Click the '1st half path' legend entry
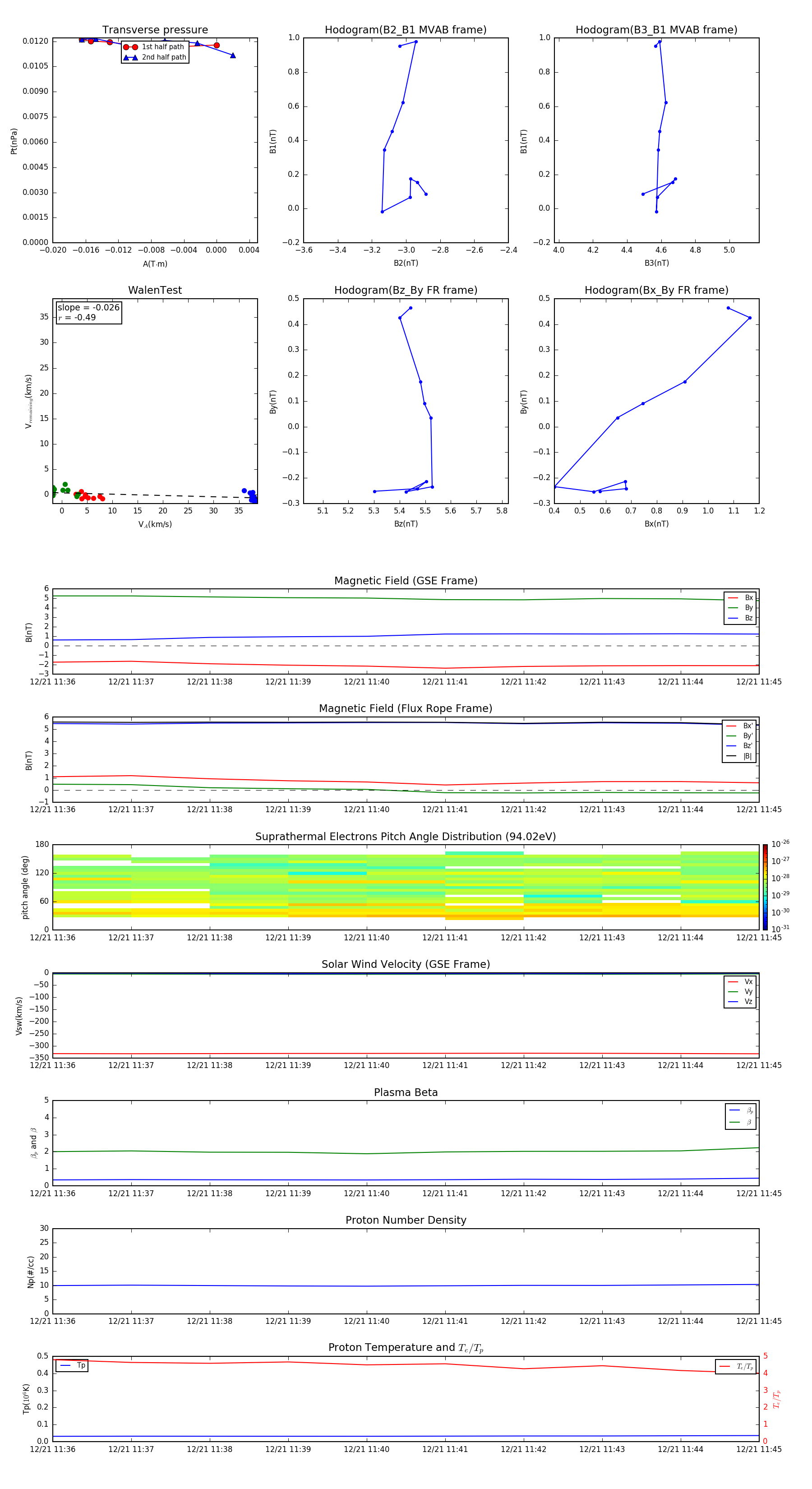The height and width of the screenshot is (1489, 812). (x=154, y=47)
